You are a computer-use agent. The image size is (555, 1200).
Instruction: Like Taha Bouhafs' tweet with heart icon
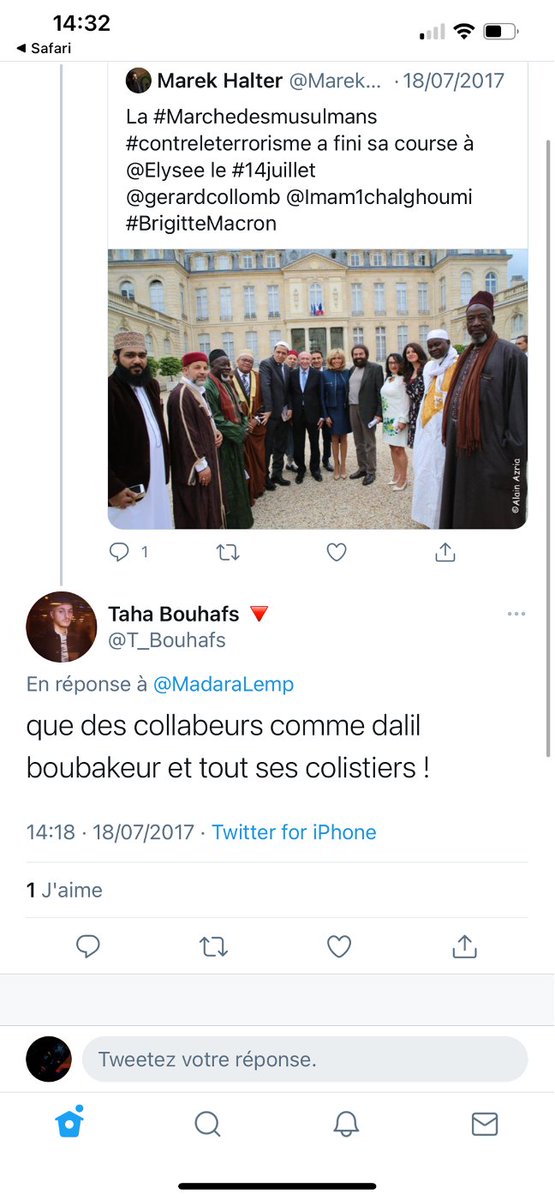click(339, 946)
